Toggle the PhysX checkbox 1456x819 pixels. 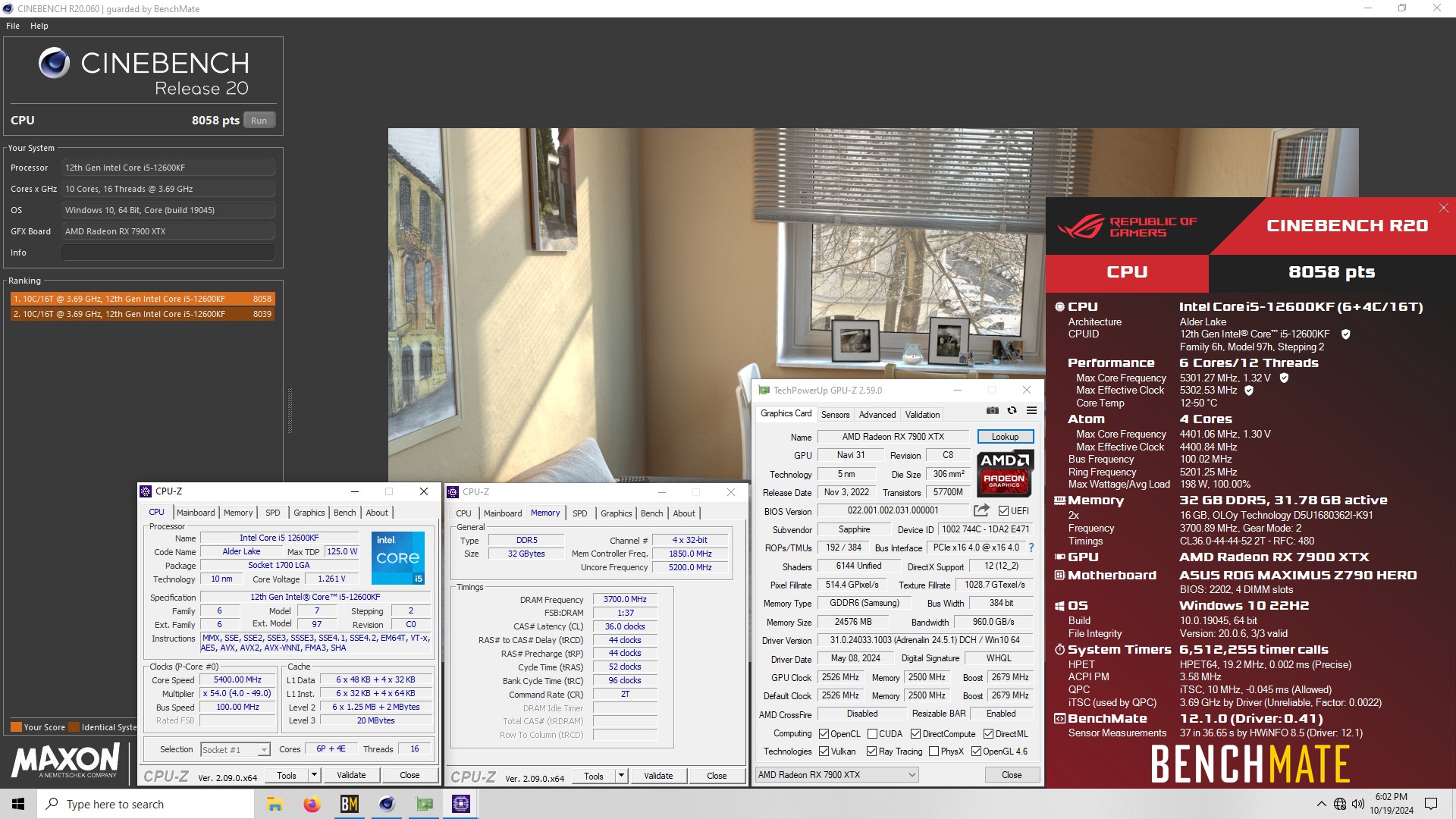click(934, 752)
